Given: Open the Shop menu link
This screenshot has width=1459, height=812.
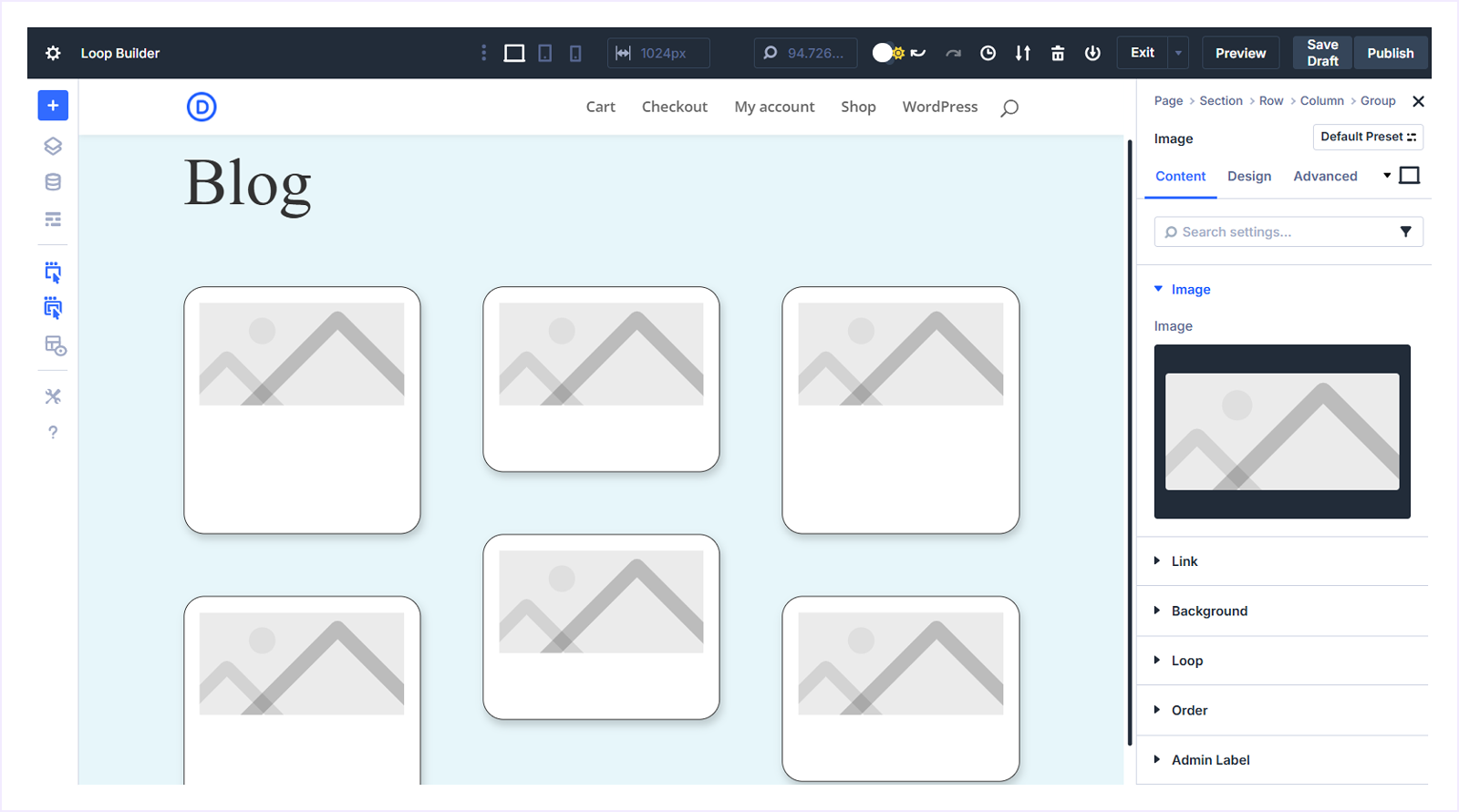Looking at the screenshot, I should (x=858, y=107).
